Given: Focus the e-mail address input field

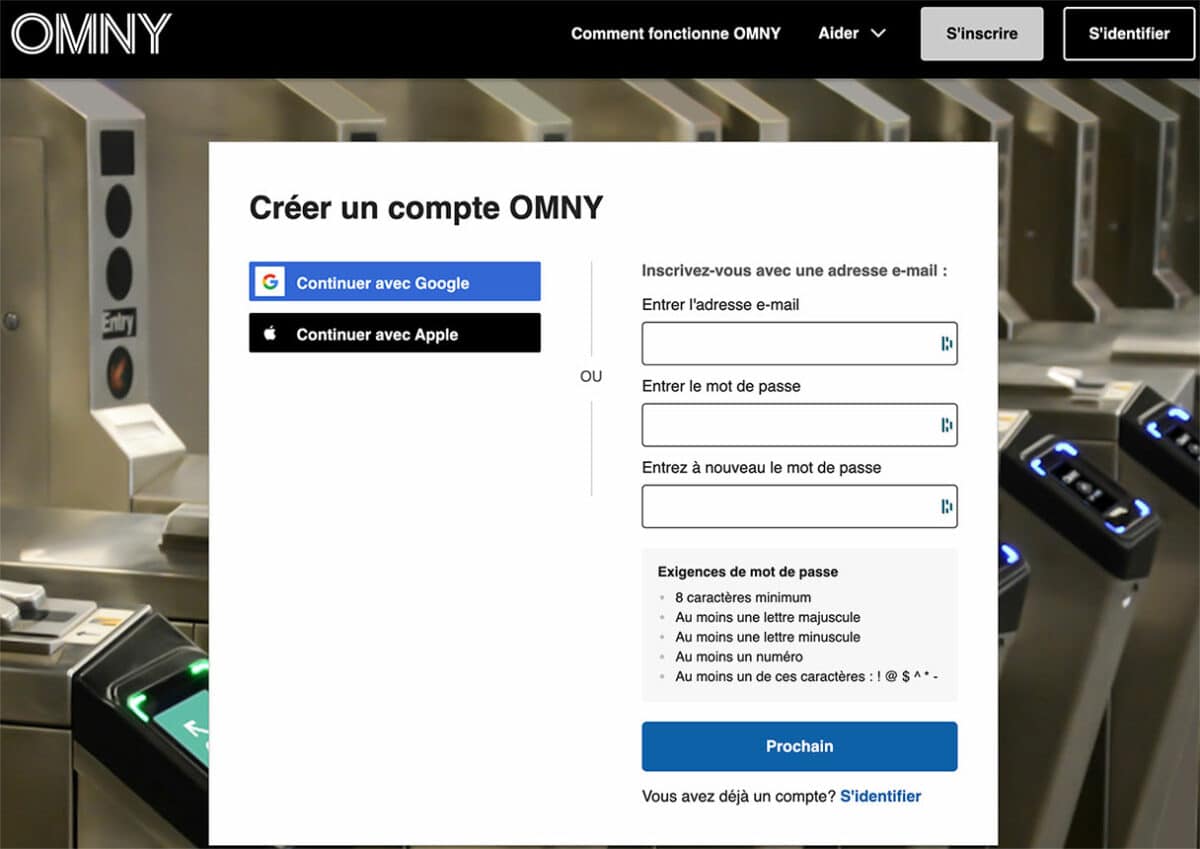Looking at the screenshot, I should point(800,344).
